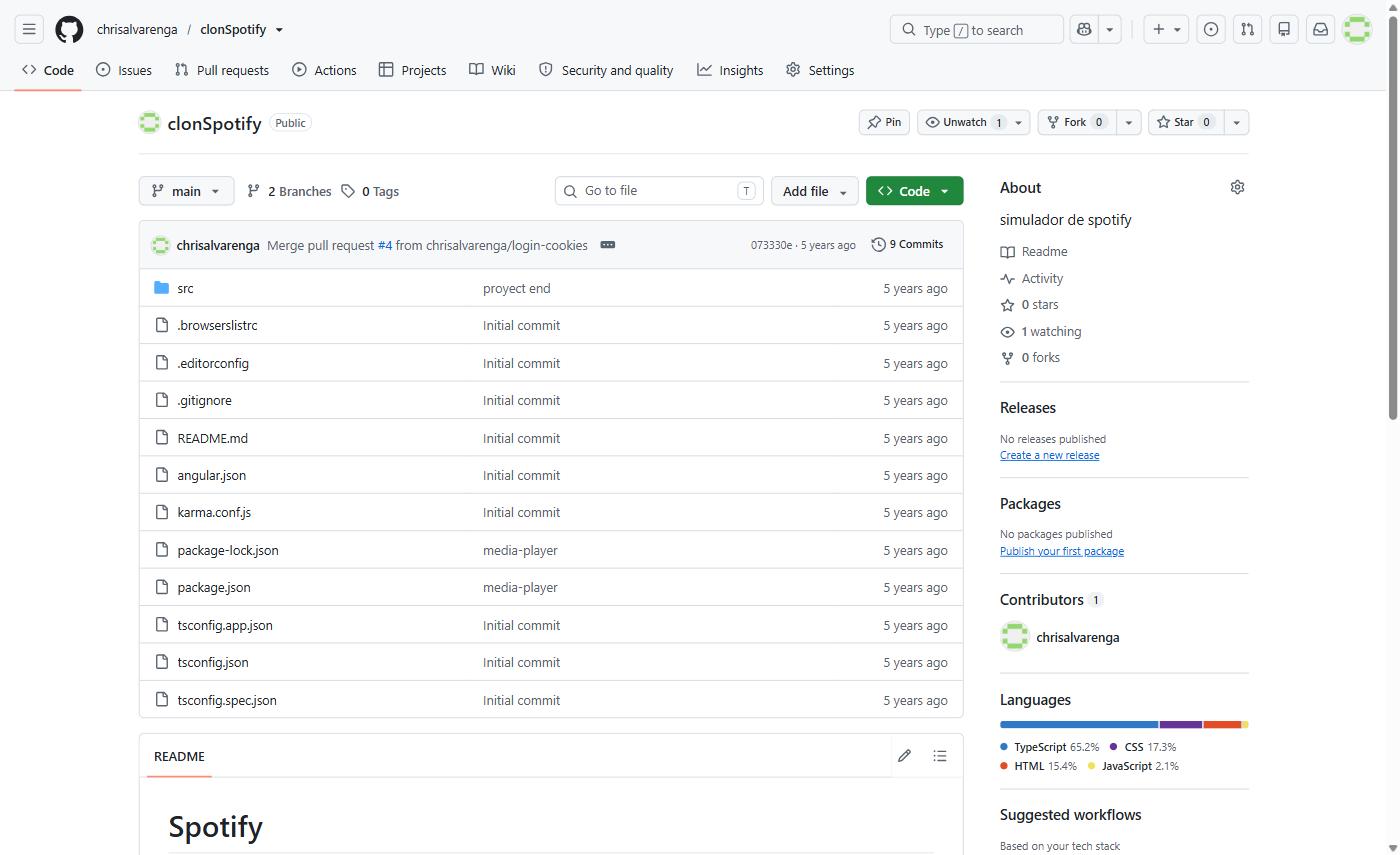Open user avatar menu in header
This screenshot has height=855, width=1400.
coord(1357,29)
